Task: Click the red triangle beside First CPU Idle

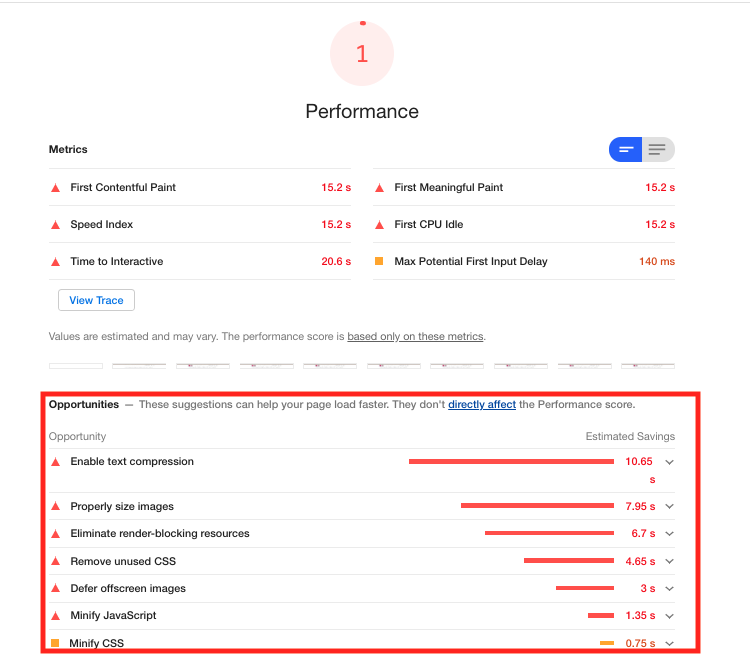Action: (x=380, y=225)
